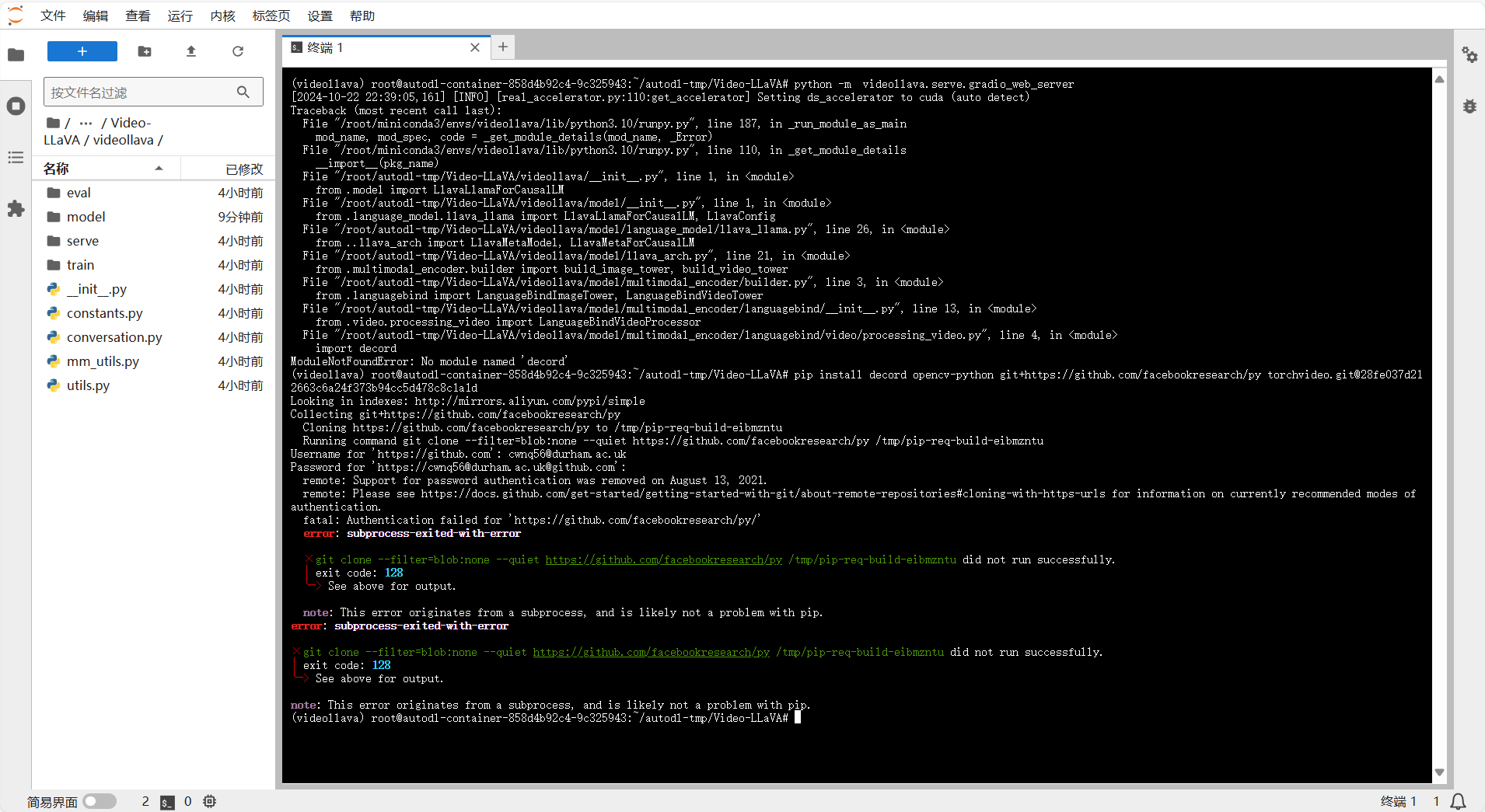This screenshot has width=1485, height=812.
Task: Open the 设置 menu
Action: coord(320,16)
